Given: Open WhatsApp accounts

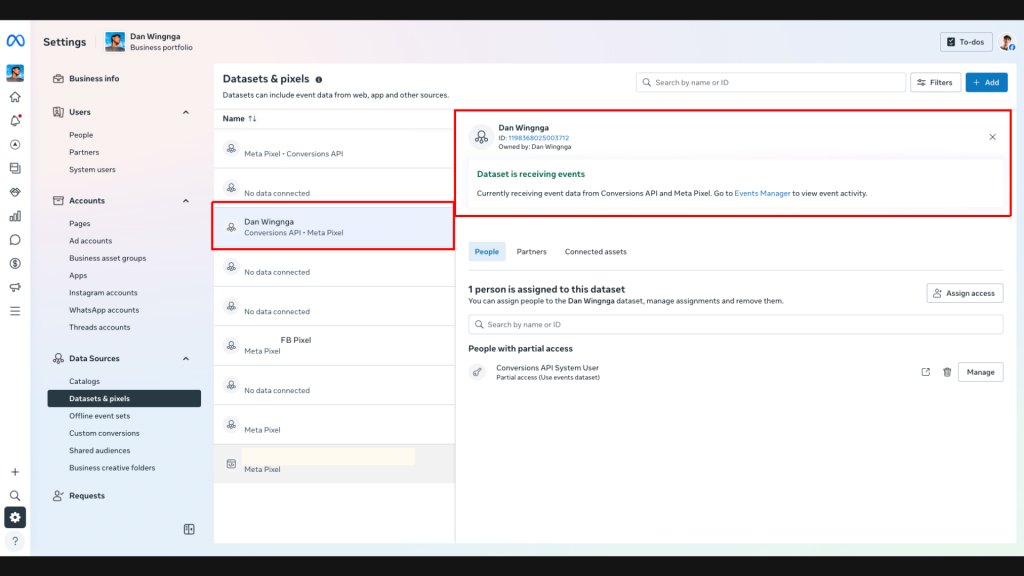Looking at the screenshot, I should [104, 310].
